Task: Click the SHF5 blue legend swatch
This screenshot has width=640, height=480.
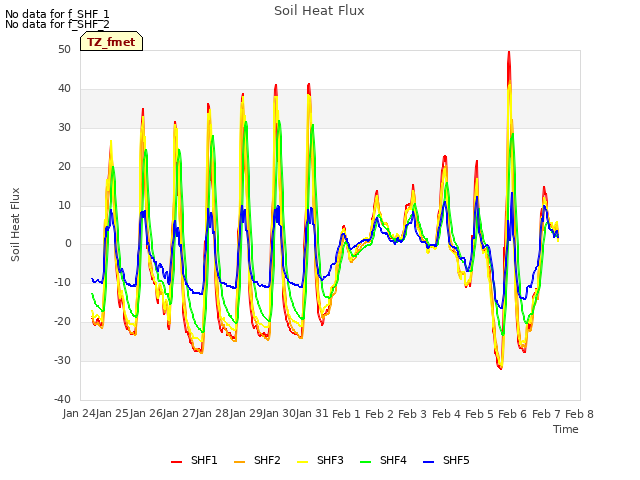Action: point(428,462)
